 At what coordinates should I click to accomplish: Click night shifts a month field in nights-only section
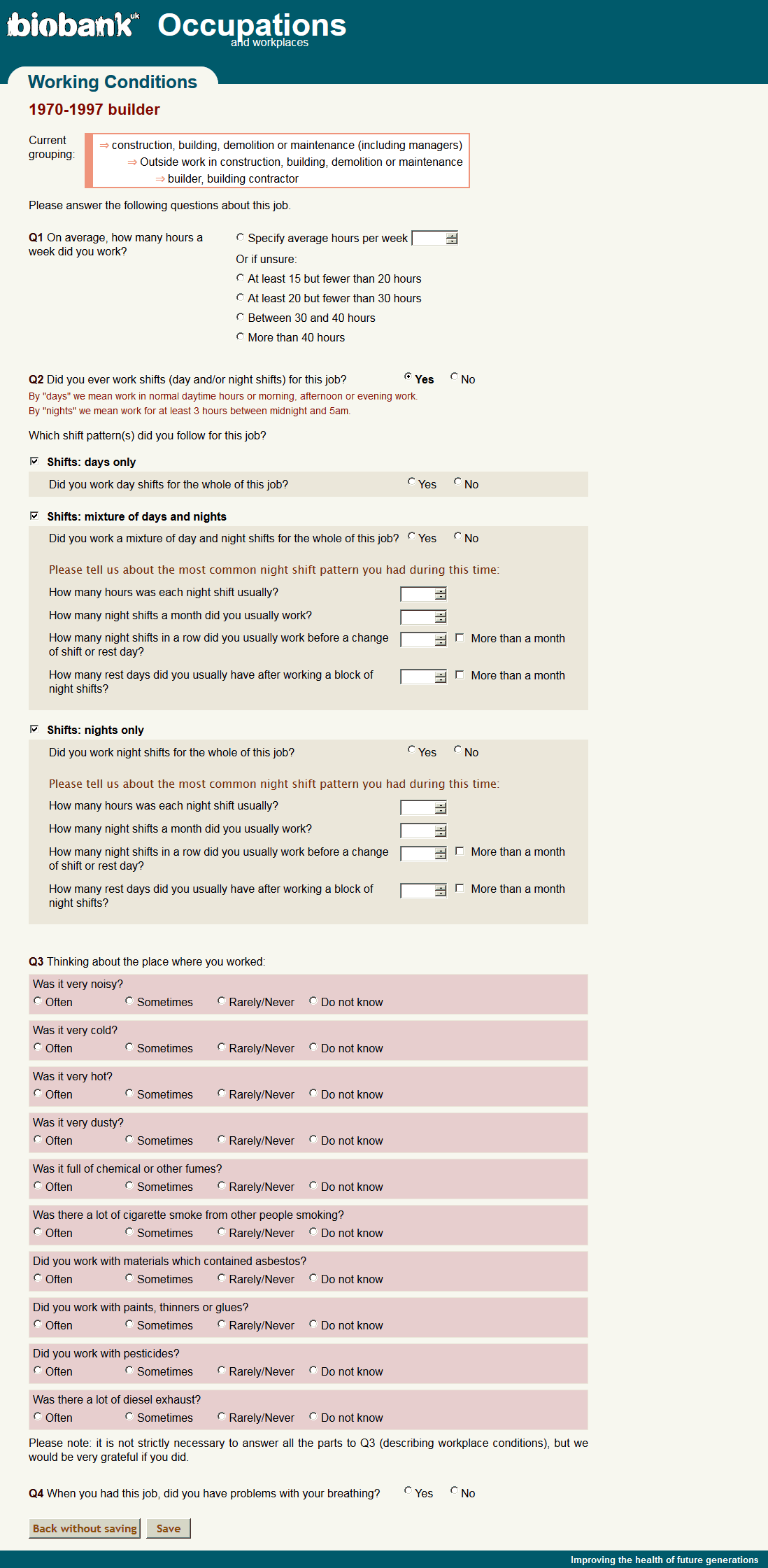point(423,831)
